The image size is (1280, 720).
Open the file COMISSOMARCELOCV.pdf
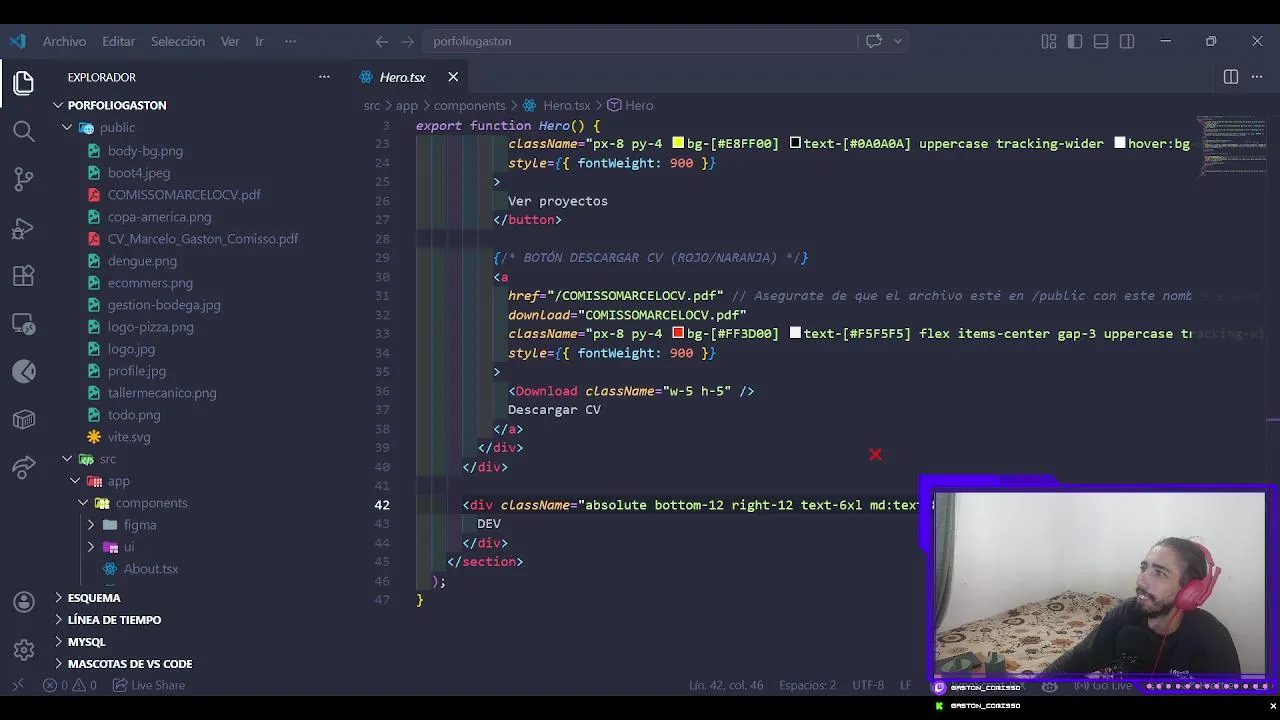184,195
